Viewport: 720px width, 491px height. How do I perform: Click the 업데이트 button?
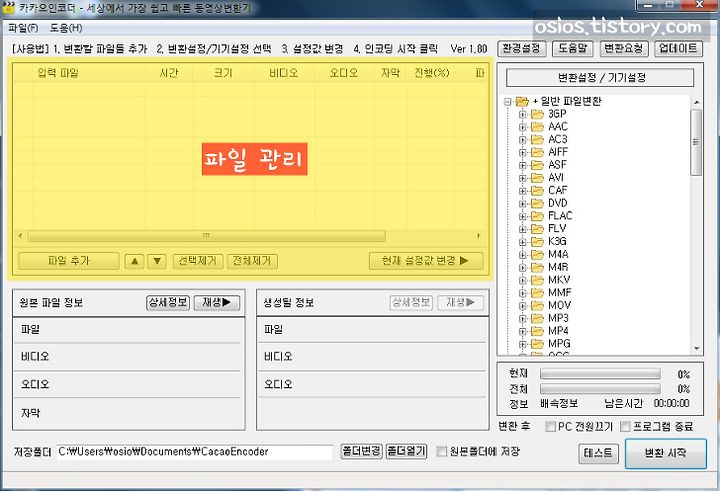click(678, 48)
